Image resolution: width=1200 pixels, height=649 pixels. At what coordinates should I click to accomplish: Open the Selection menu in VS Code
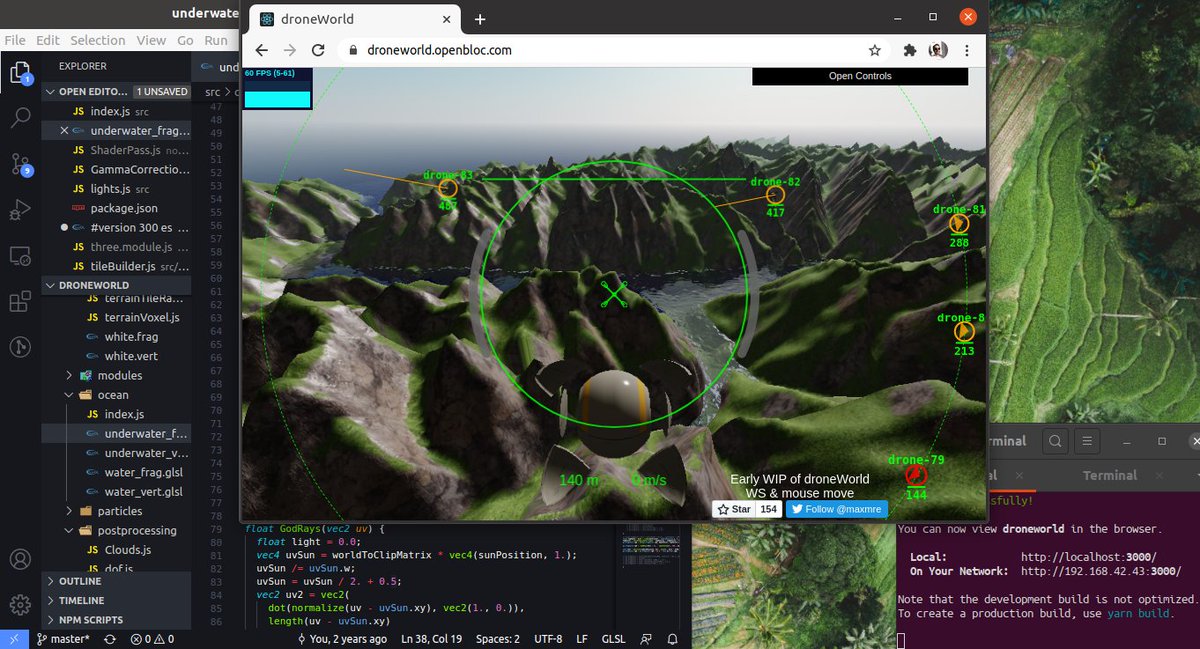click(x=97, y=40)
